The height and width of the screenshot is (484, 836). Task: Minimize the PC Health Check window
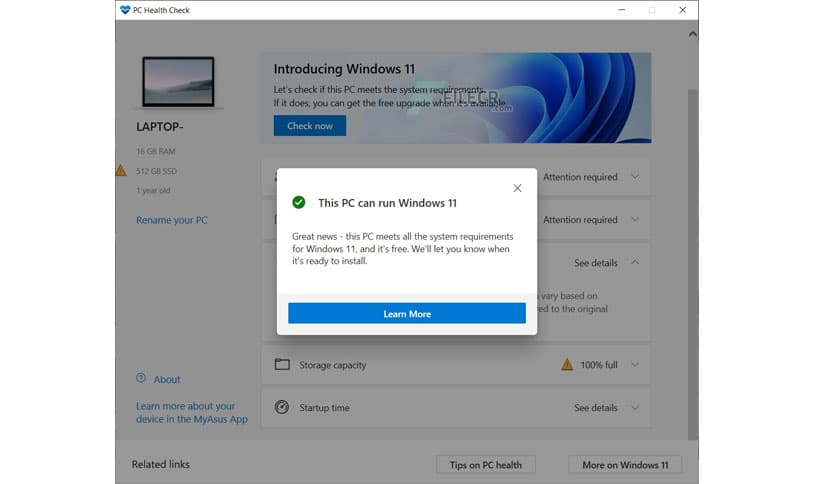point(622,10)
